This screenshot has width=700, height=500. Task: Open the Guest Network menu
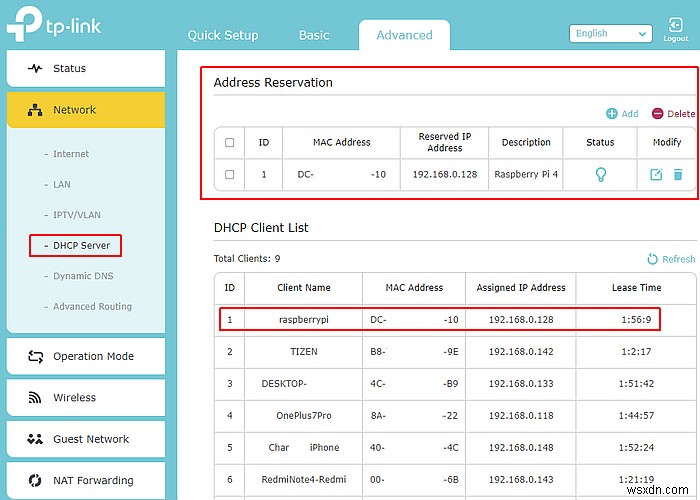pos(86,439)
